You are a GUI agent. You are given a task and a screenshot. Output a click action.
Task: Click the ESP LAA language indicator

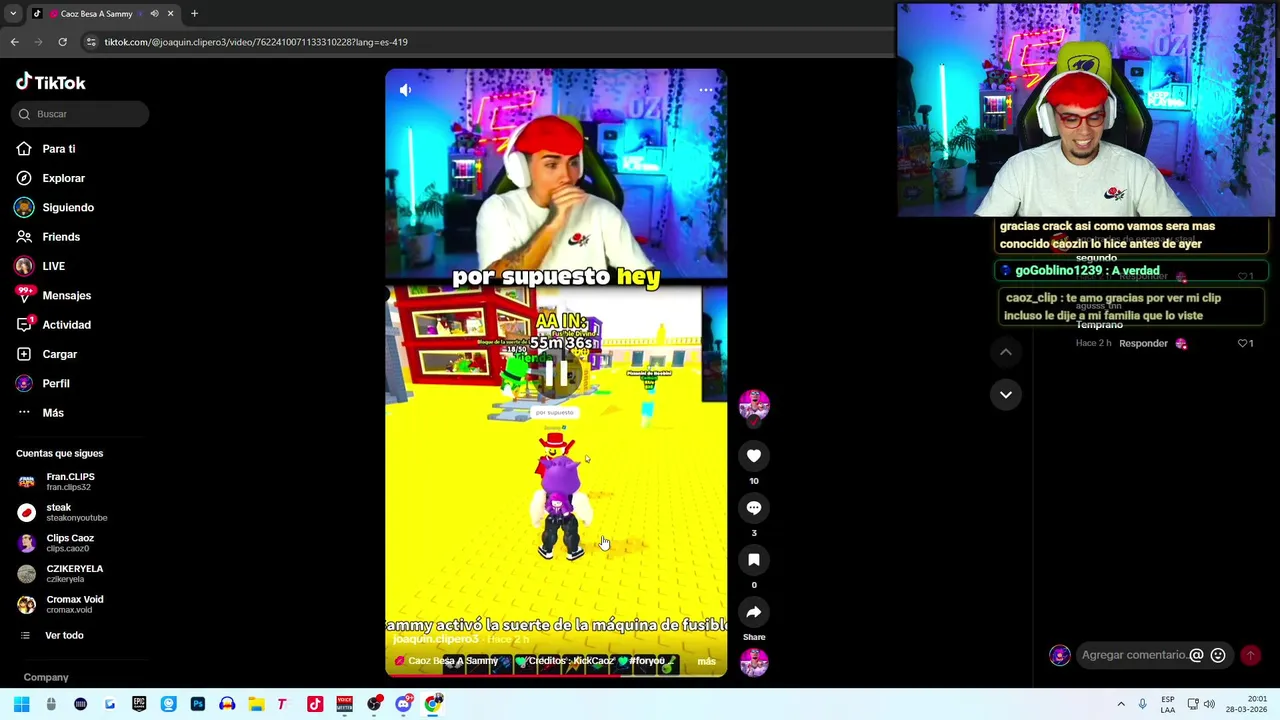click(1168, 705)
